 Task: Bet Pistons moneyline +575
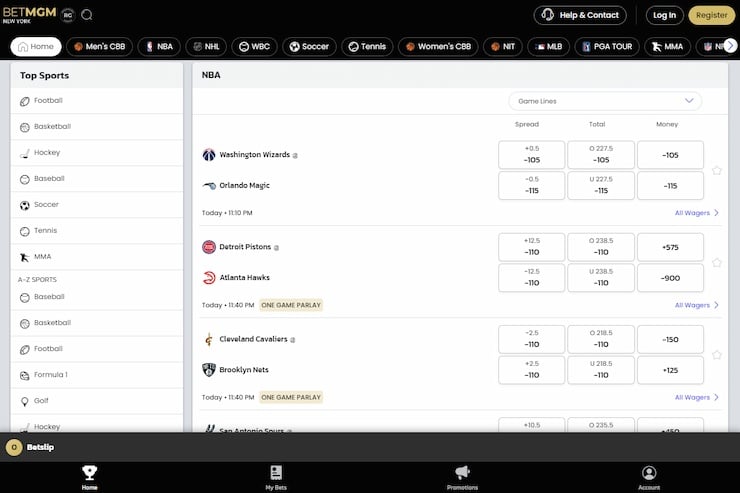670,247
